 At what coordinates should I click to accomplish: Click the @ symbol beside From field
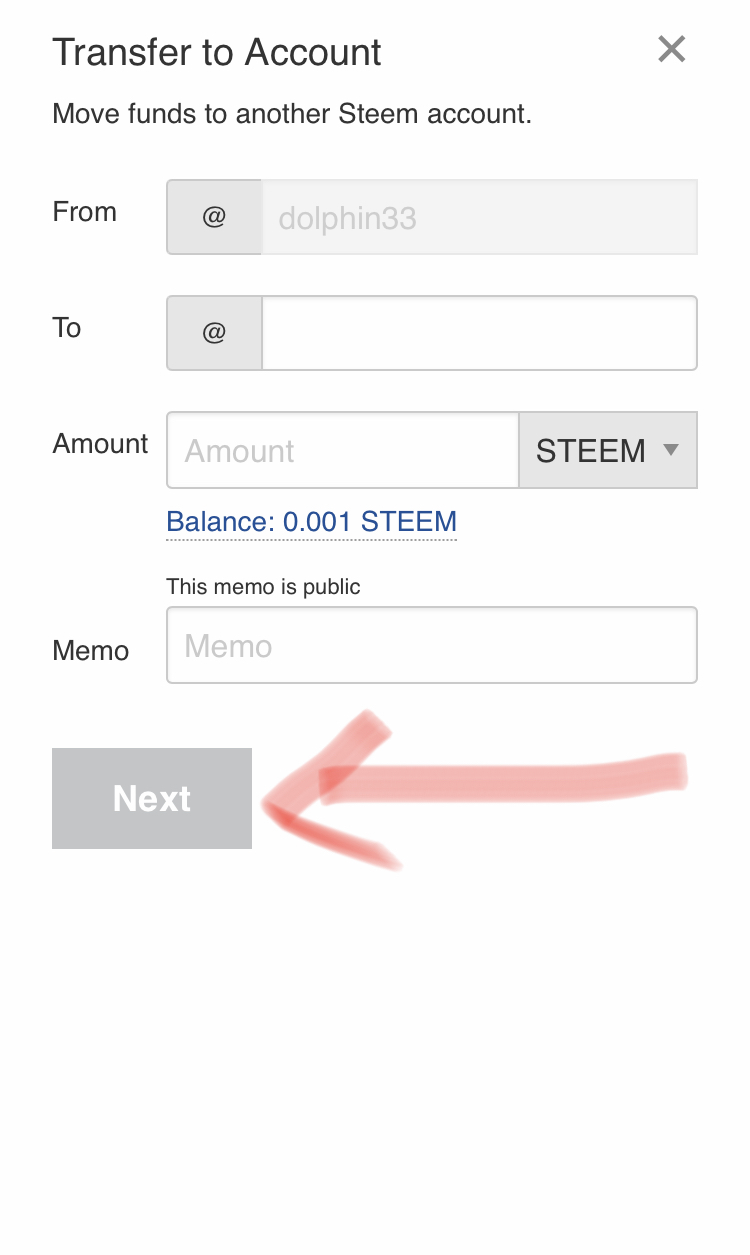click(214, 217)
